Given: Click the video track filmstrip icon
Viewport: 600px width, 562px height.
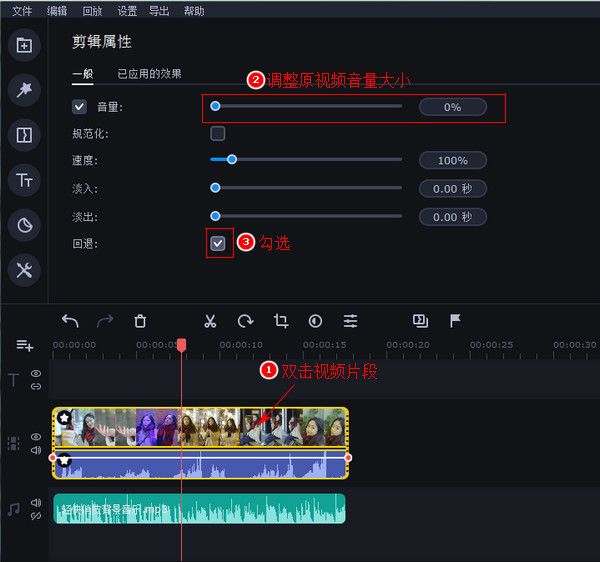Looking at the screenshot, I should (13, 443).
